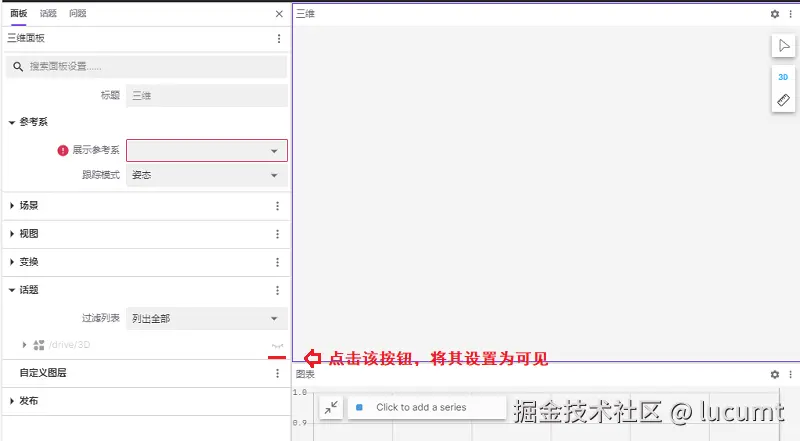Open the 三维 panel settings gear
The image size is (800, 441).
point(774,14)
